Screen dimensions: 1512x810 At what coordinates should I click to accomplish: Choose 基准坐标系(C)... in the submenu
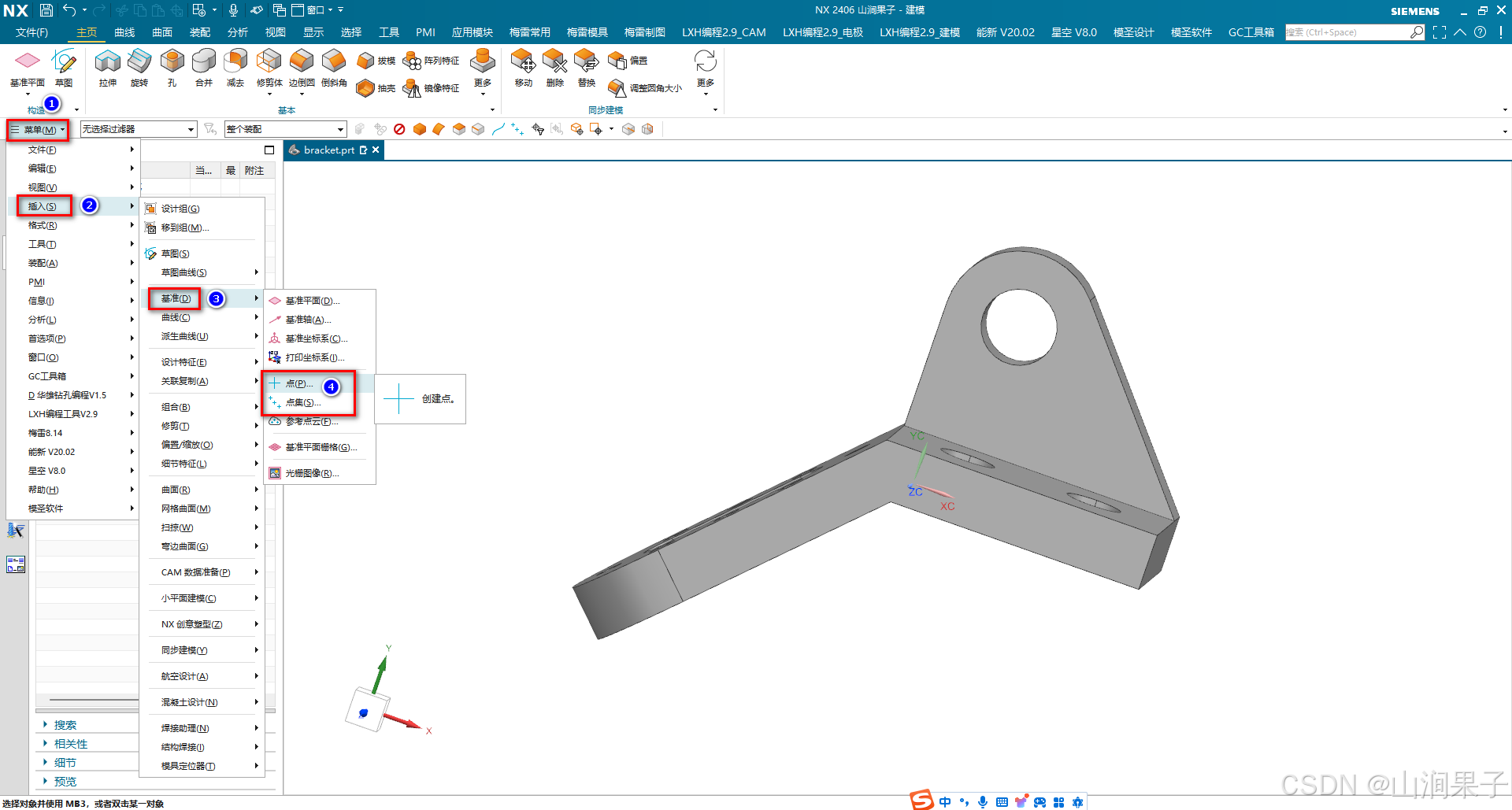coord(317,338)
